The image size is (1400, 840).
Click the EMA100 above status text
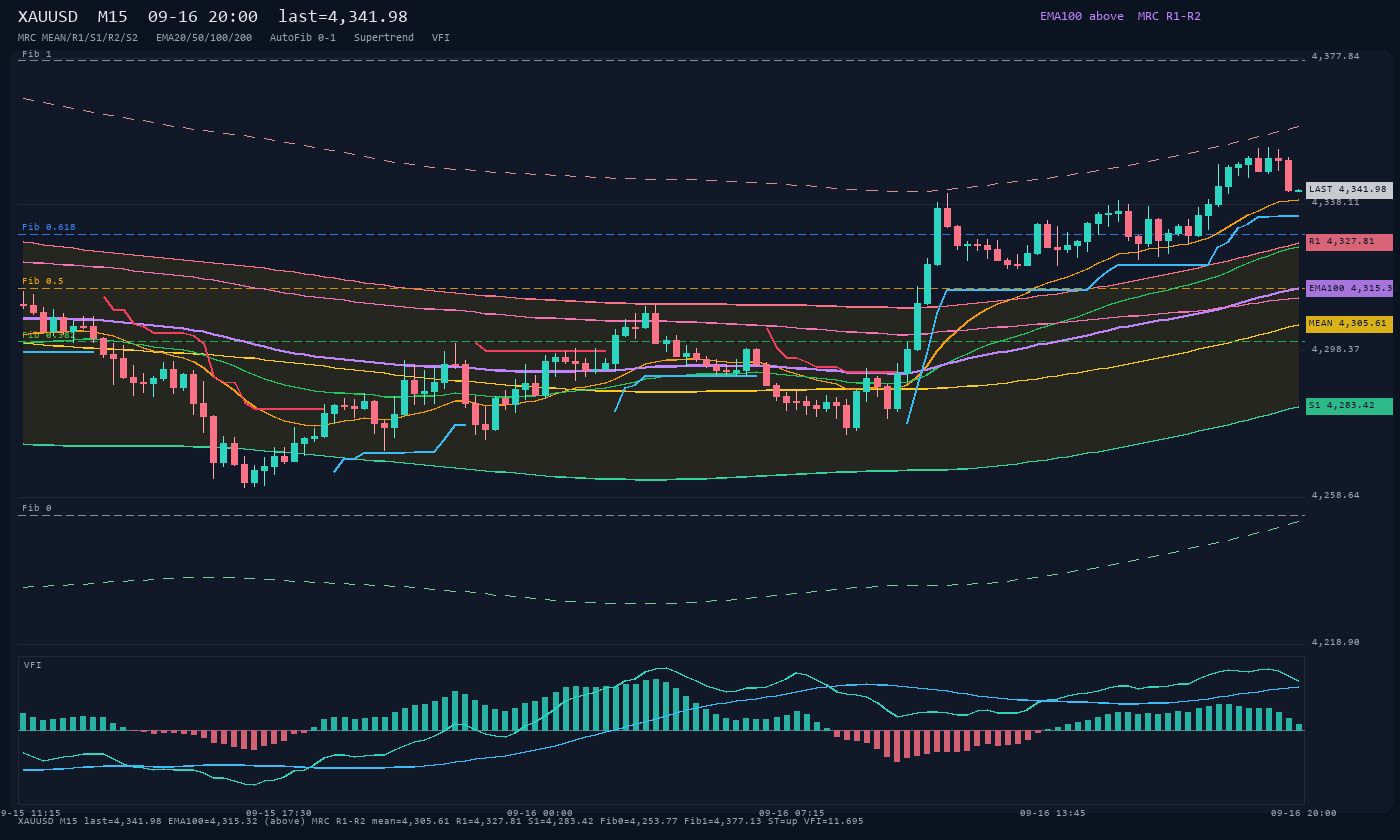[x=1082, y=16]
